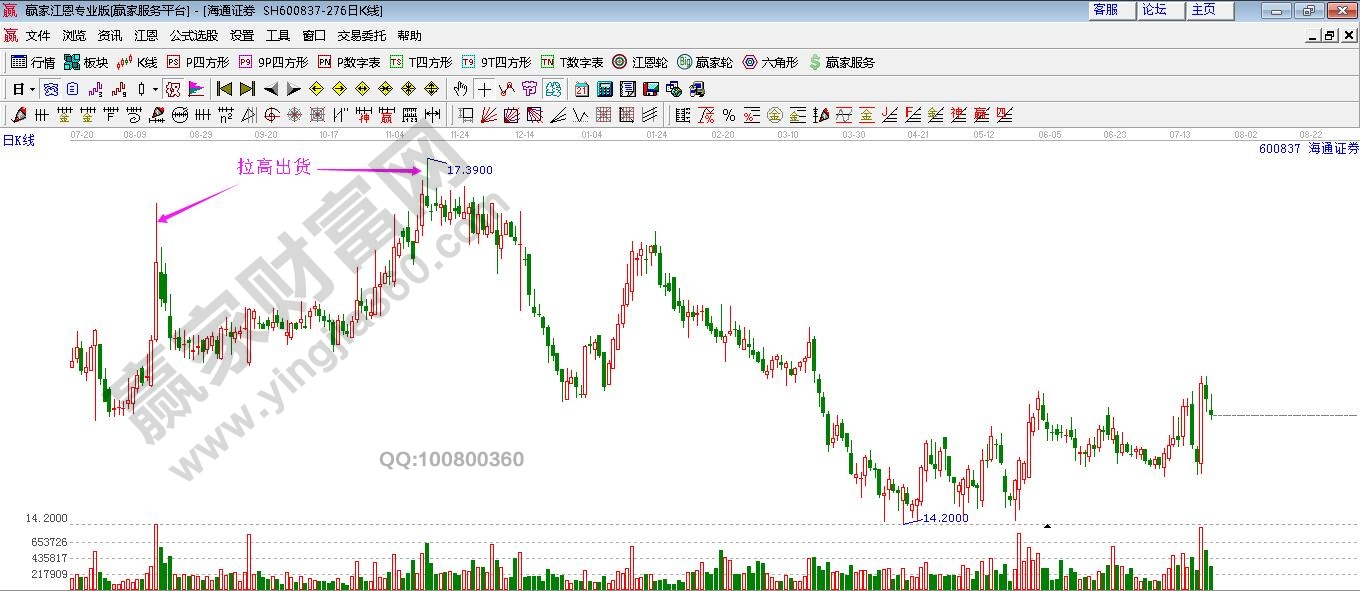Toggle the crosshair cursor button
1360x591 pixels.
484,89
